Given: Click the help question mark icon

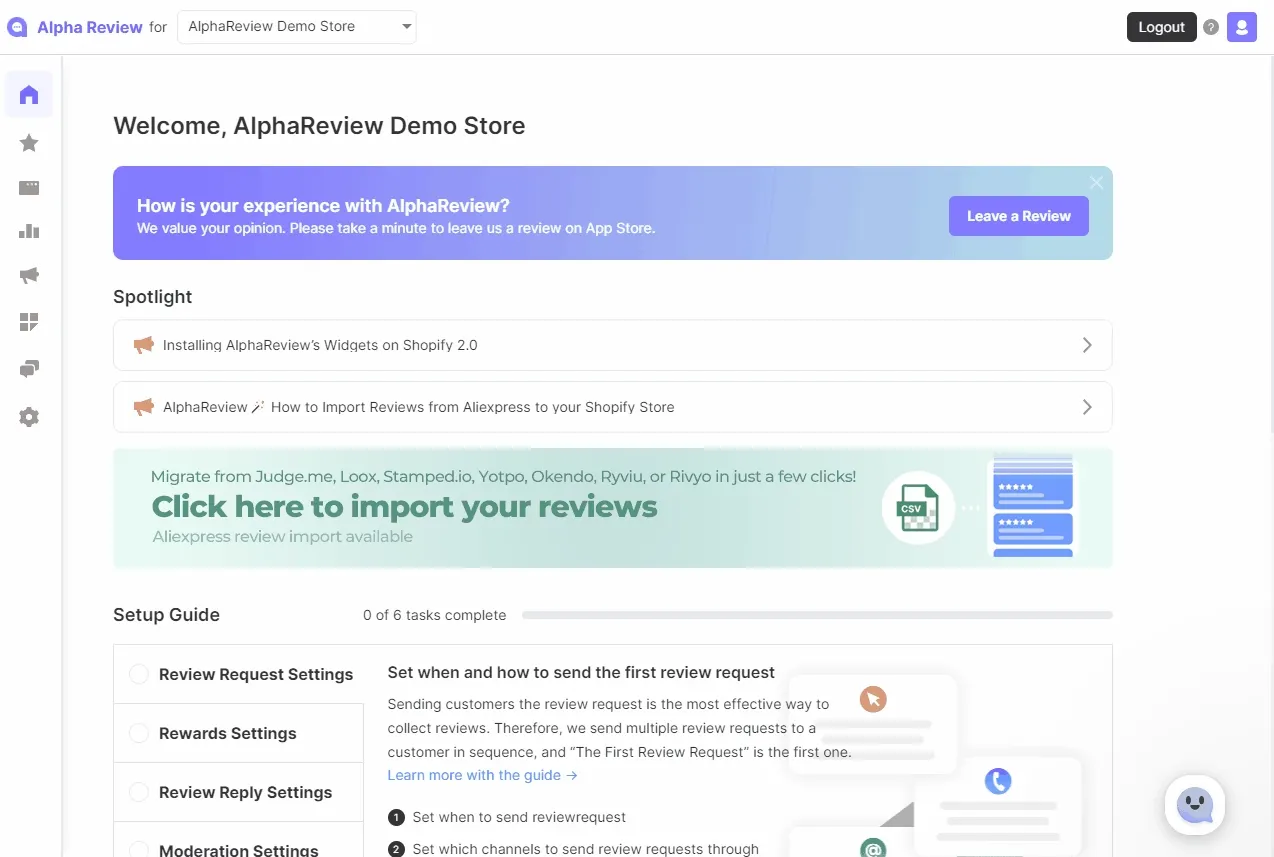Looking at the screenshot, I should 1211,27.
